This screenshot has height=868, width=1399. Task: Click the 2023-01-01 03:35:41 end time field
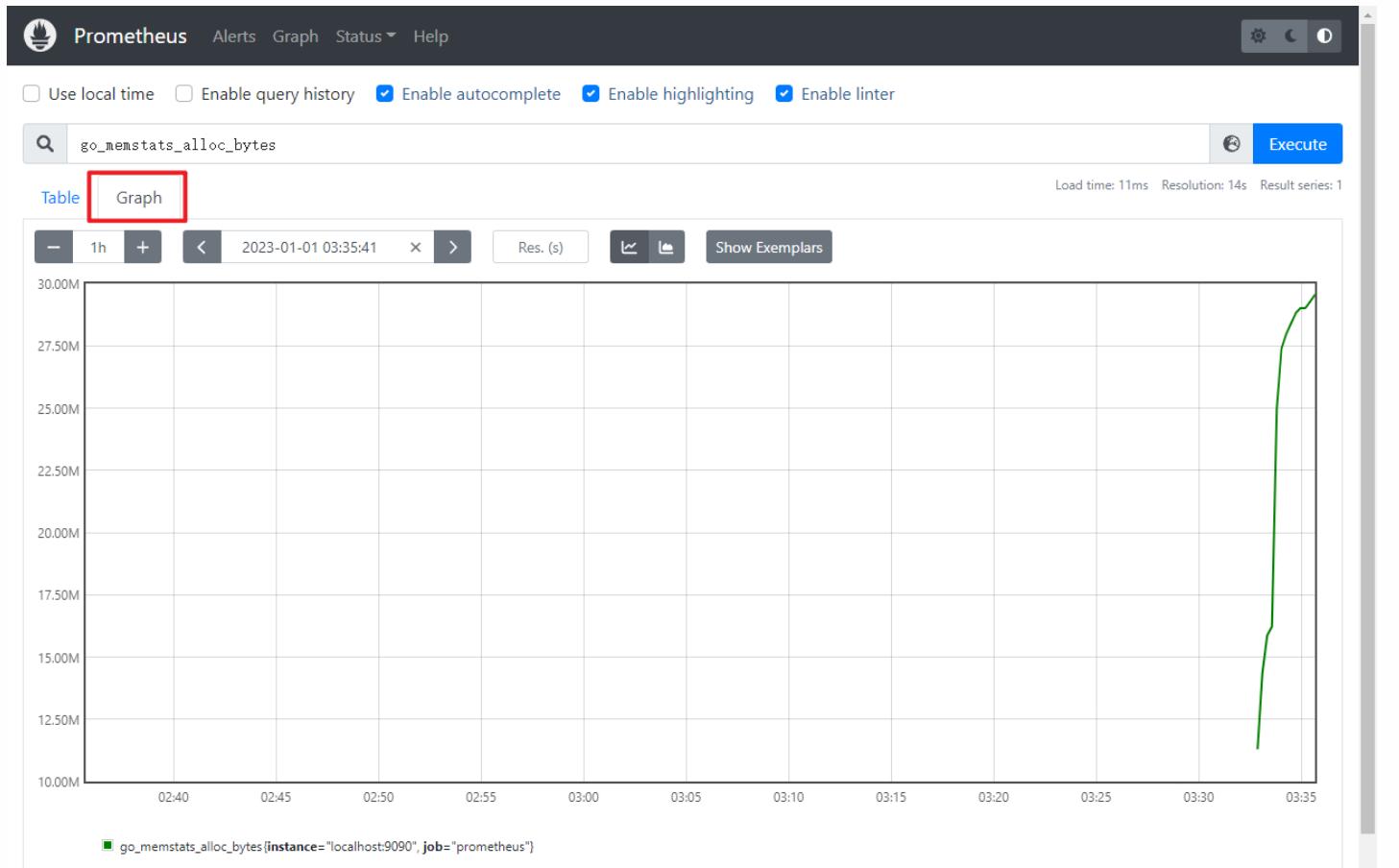tap(309, 247)
